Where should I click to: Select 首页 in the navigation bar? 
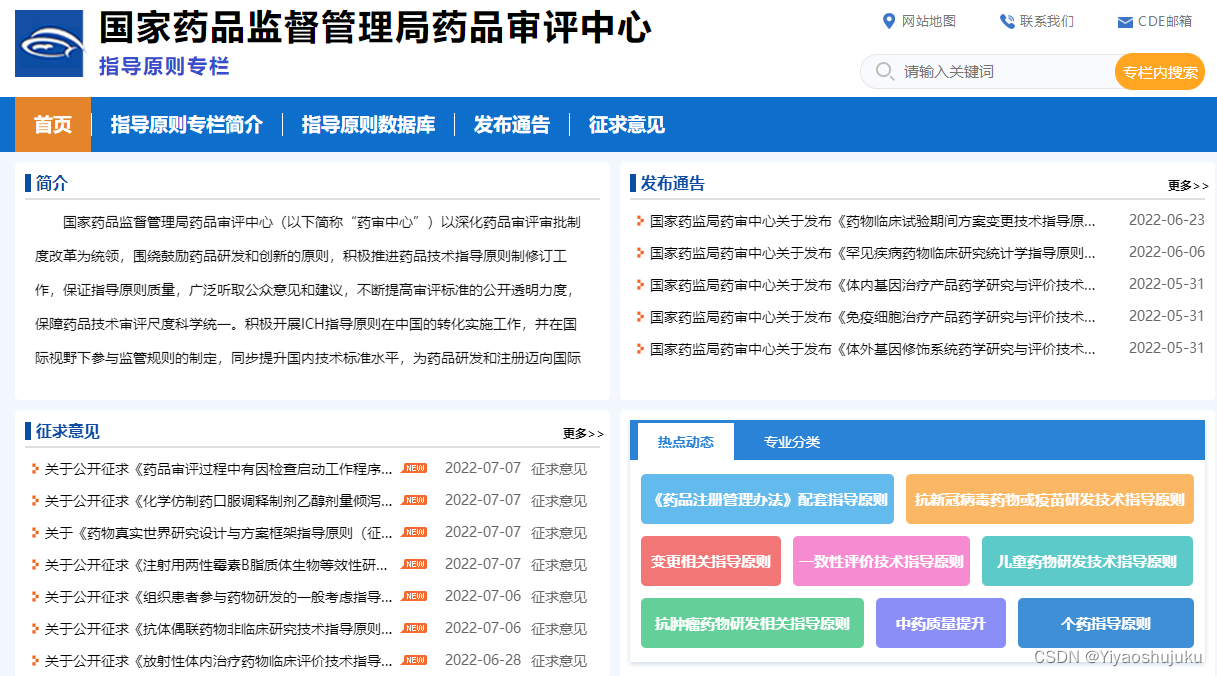pos(53,125)
